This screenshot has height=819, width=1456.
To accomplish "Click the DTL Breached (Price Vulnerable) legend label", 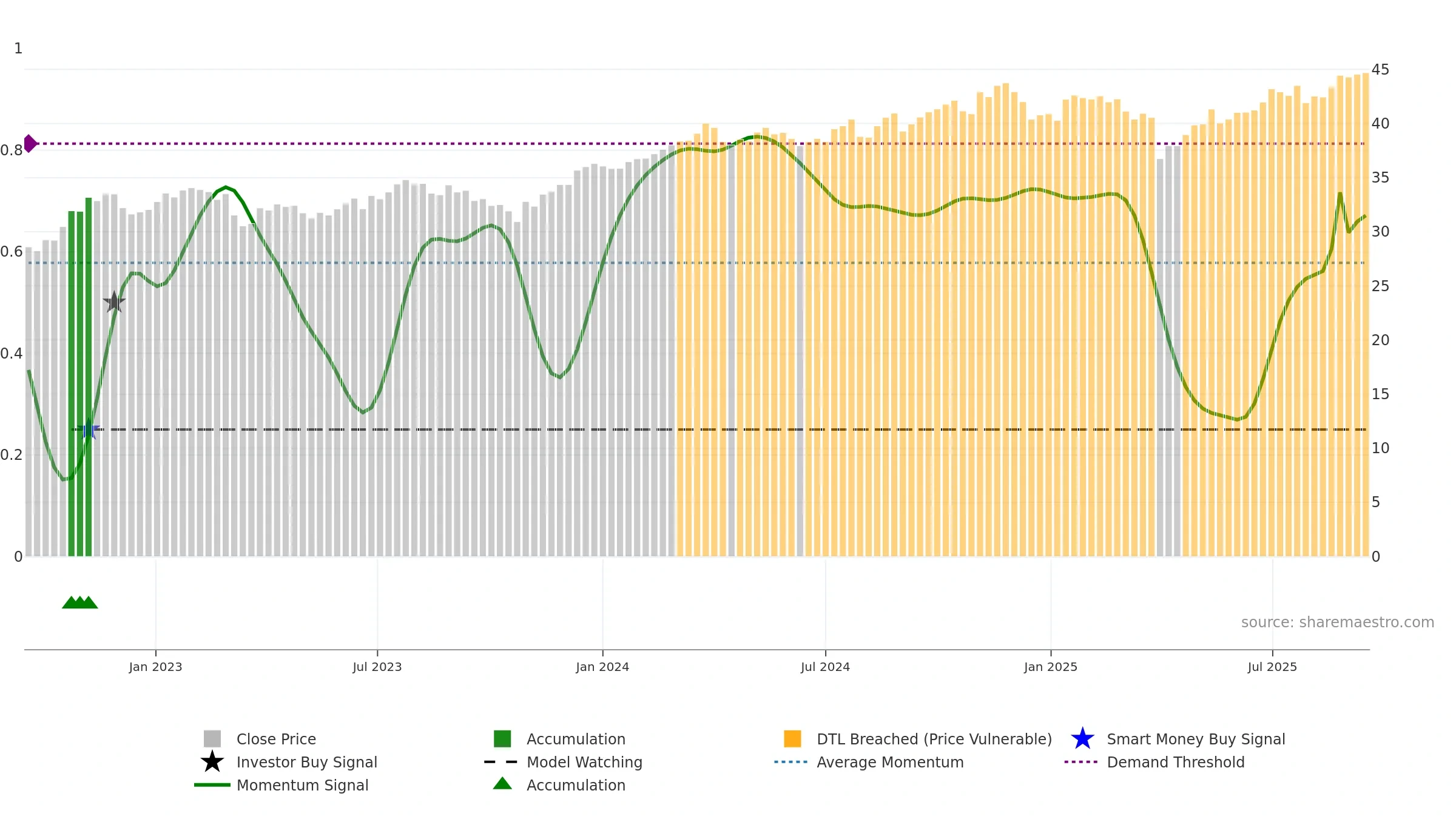I will coord(934,739).
